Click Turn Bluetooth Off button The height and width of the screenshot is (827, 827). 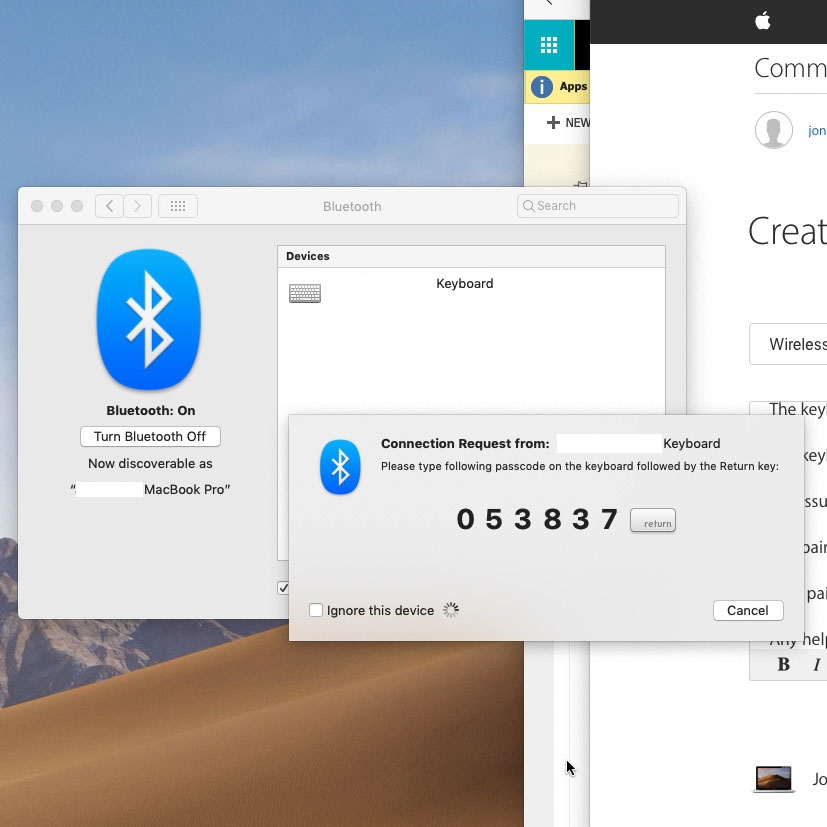tap(150, 437)
